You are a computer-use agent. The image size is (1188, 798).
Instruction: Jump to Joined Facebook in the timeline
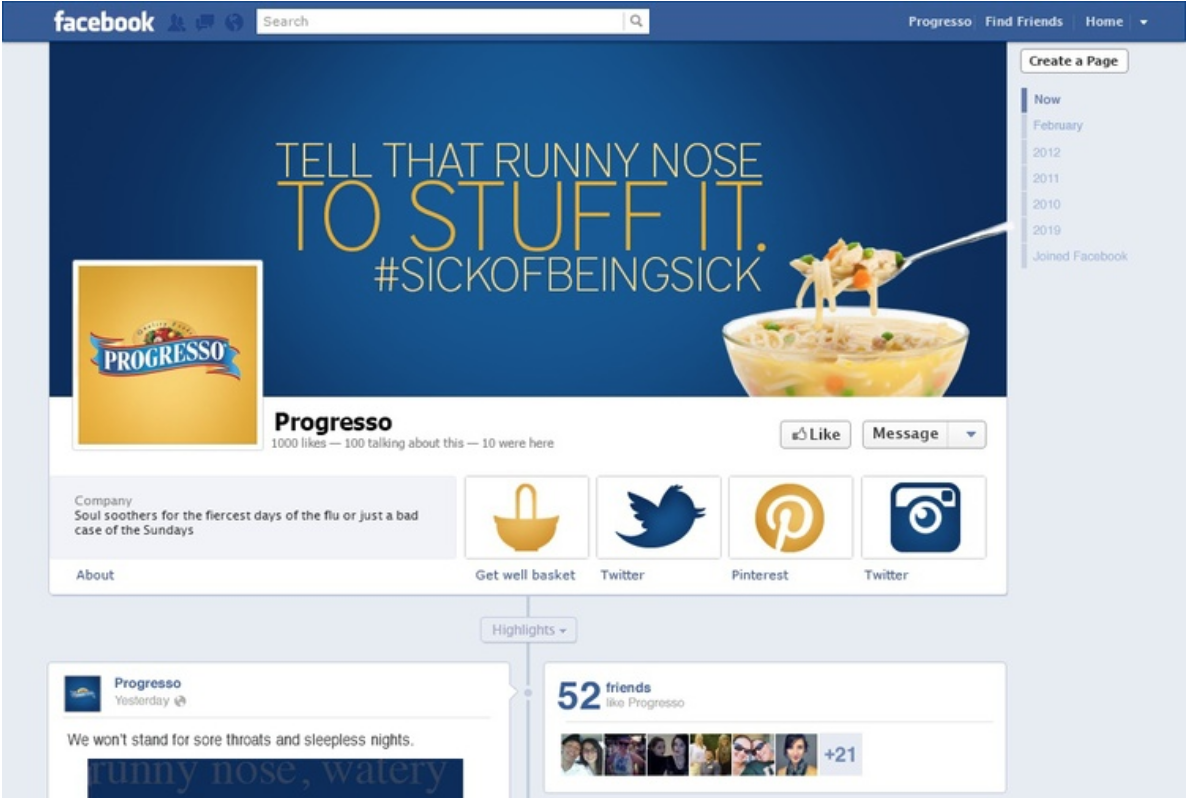[x=1080, y=256]
